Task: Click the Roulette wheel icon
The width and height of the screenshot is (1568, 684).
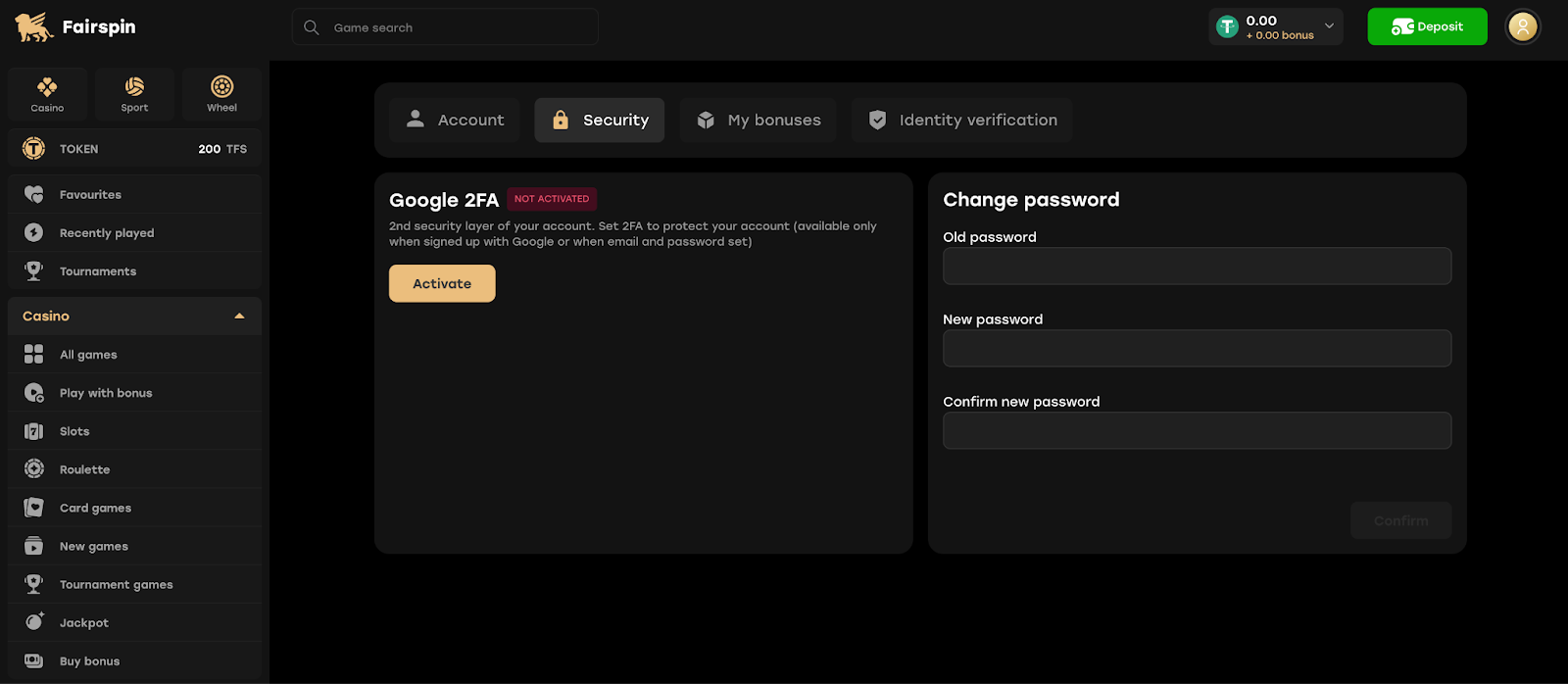Action: click(34, 469)
